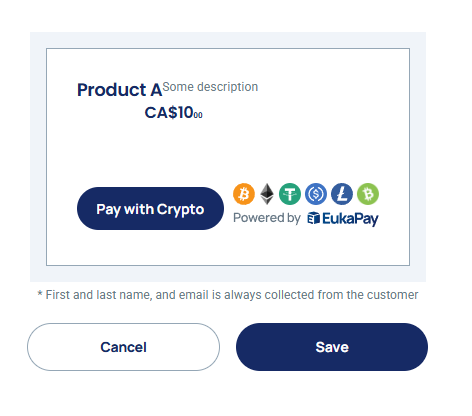The image size is (472, 416).
Task: Click the Powered by text
Action: point(267,218)
